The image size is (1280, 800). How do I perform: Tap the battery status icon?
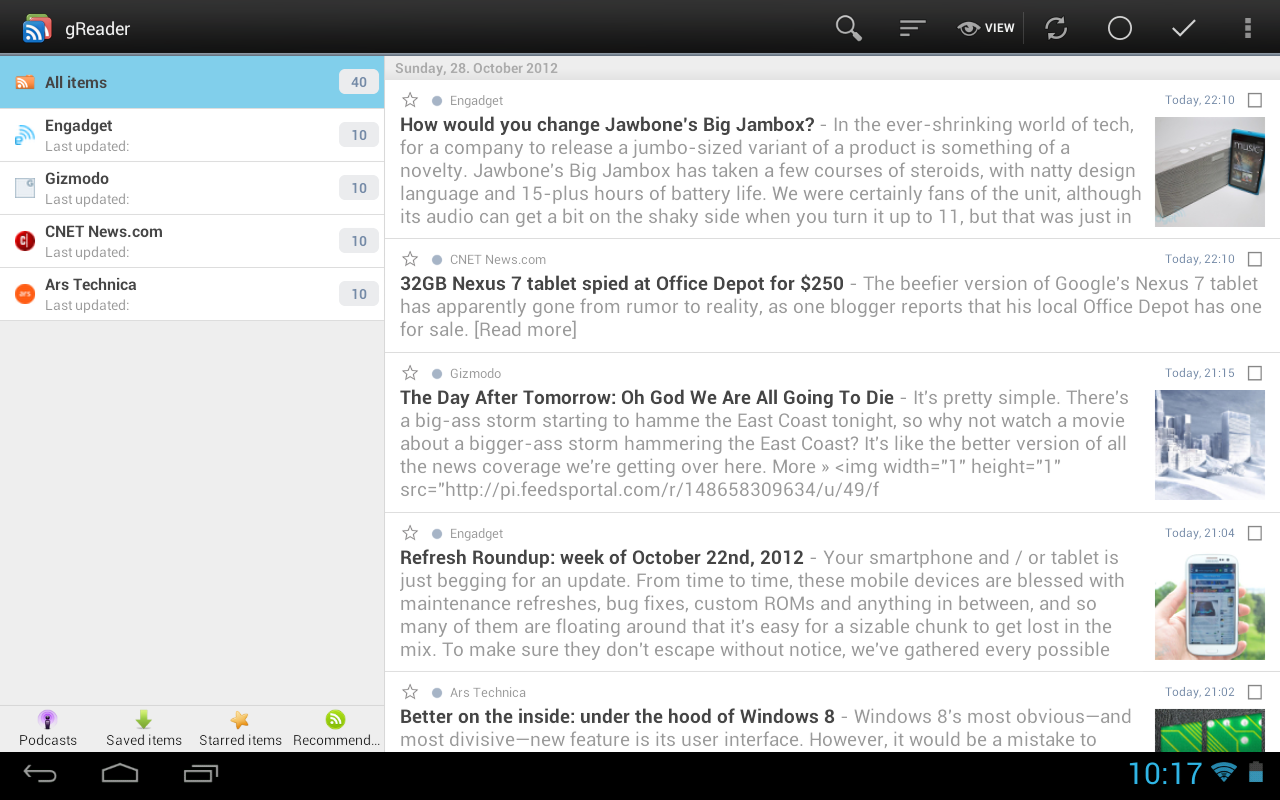pyautogui.click(x=1256, y=772)
